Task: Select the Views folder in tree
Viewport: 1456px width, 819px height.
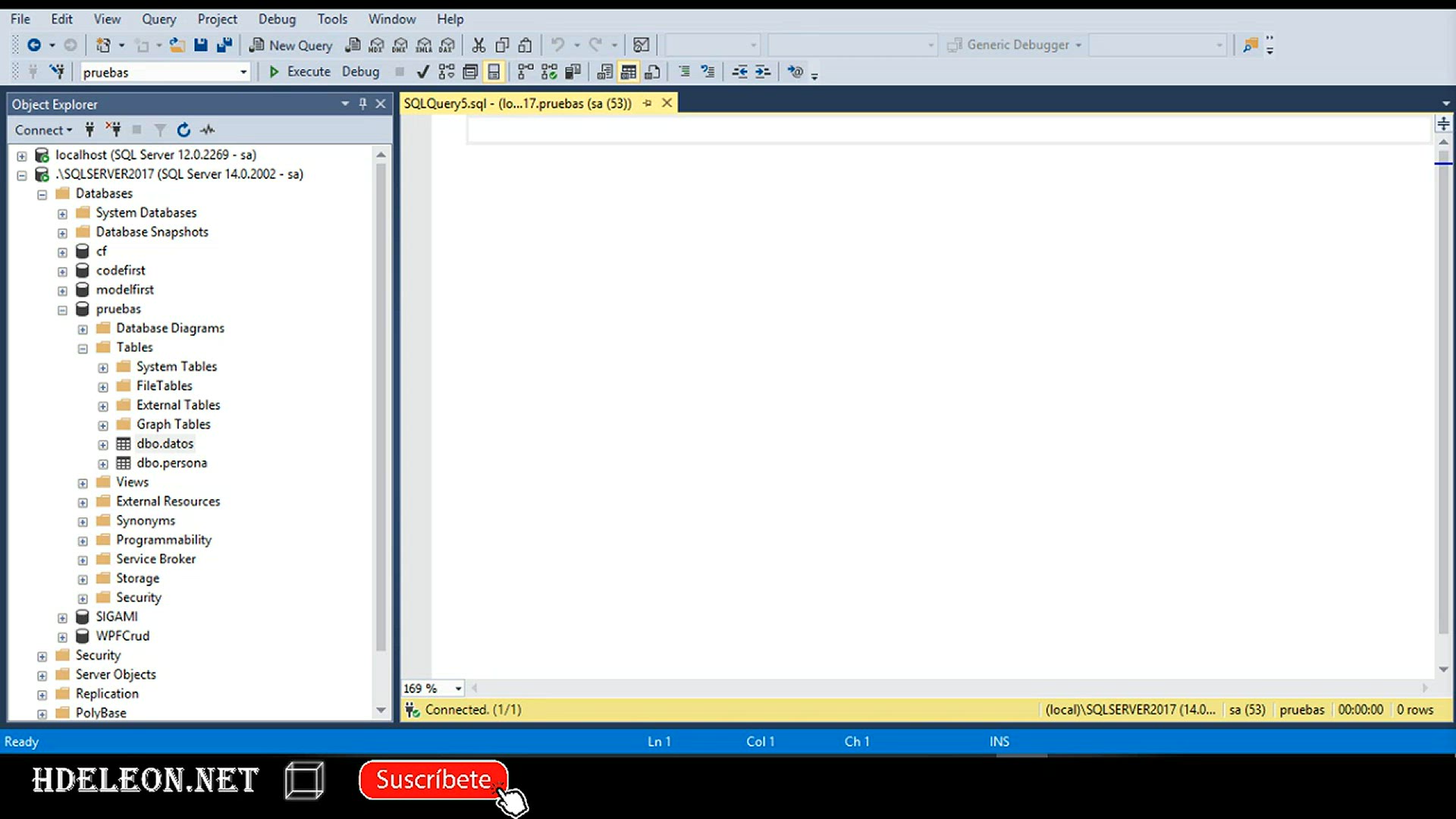Action: [x=132, y=482]
